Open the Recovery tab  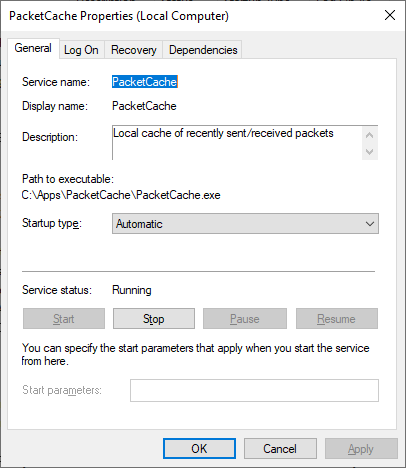pyautogui.click(x=134, y=50)
